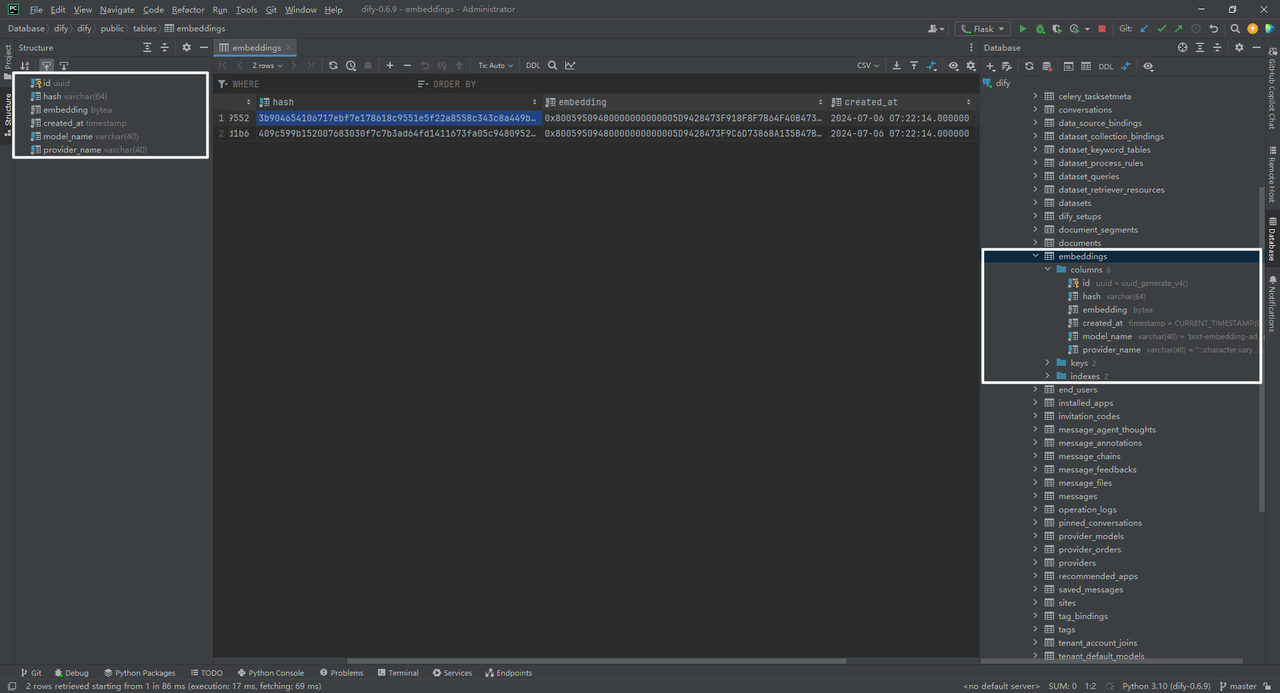Viewport: 1280px width, 693px height.
Task: Click the find magnifier in the table toolbar
Action: point(552,65)
